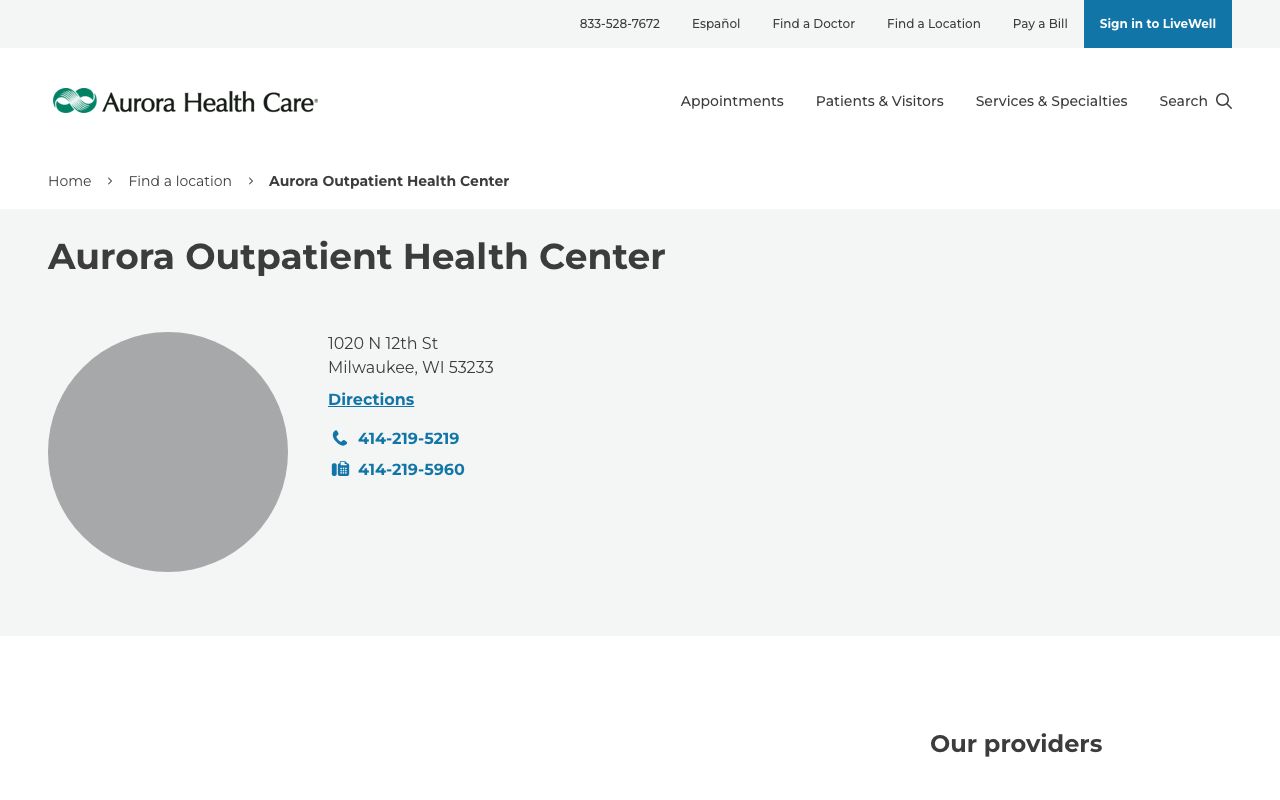
Task: Open the search magnifier icon
Action: (1223, 101)
